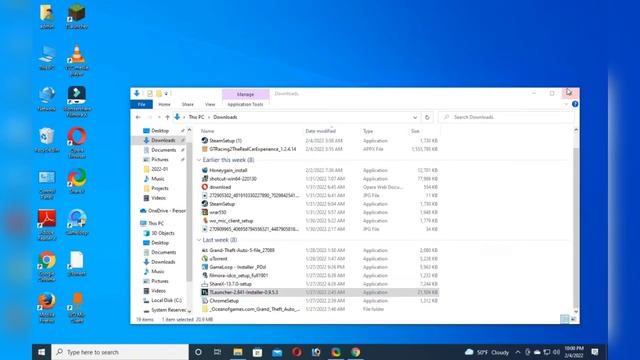The width and height of the screenshot is (640, 360).
Task: Switch to the View ribbon tab
Action: coord(210,104)
